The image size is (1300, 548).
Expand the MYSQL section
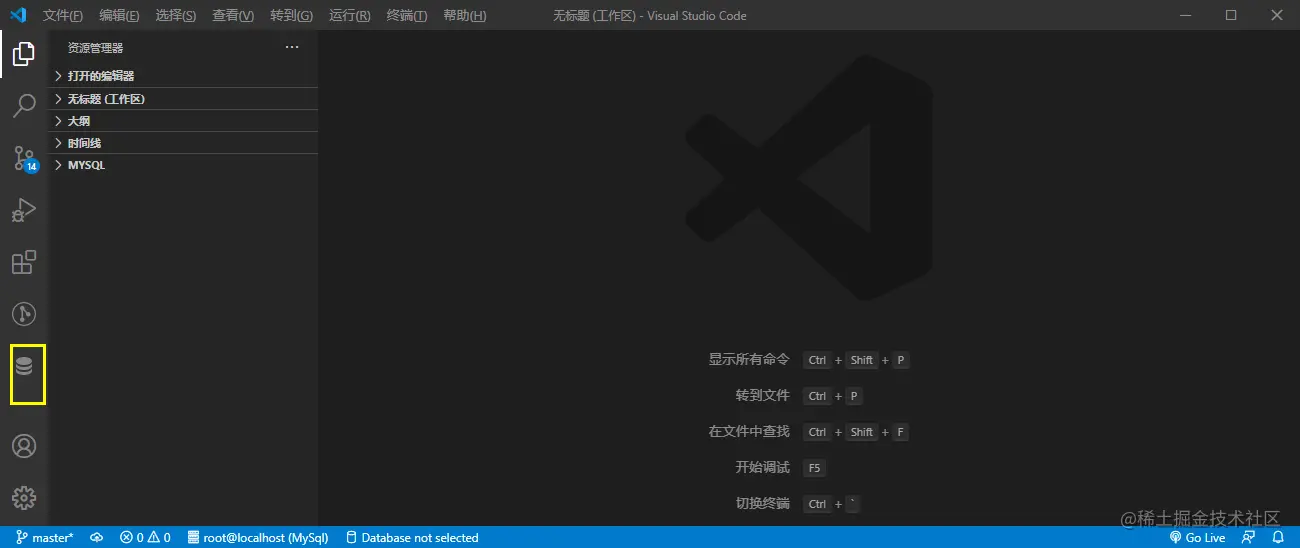tap(184, 165)
